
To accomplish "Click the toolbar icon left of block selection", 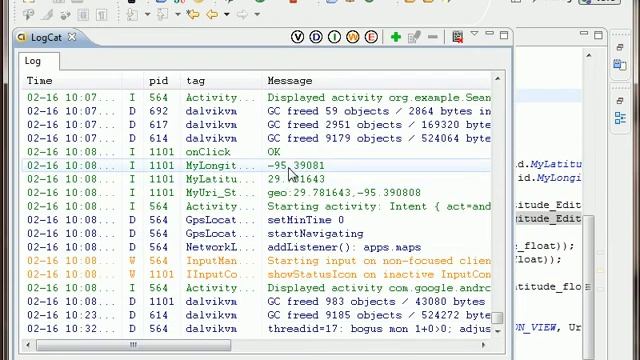I will (x=65, y=16).
